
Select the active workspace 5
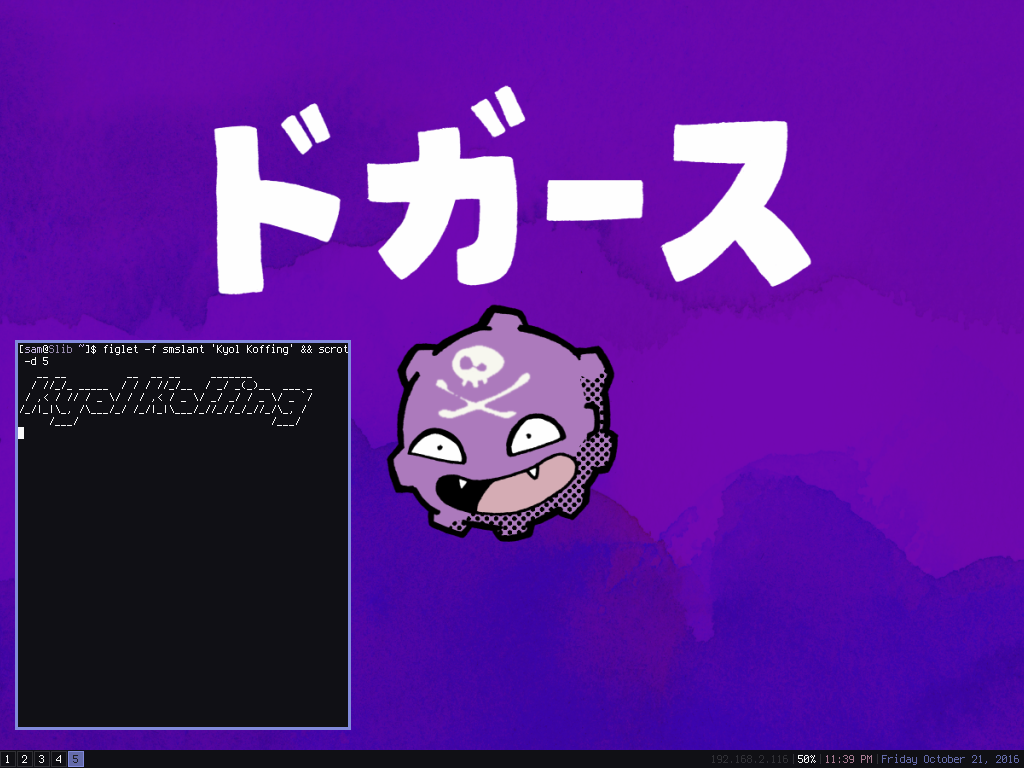pos(76,759)
